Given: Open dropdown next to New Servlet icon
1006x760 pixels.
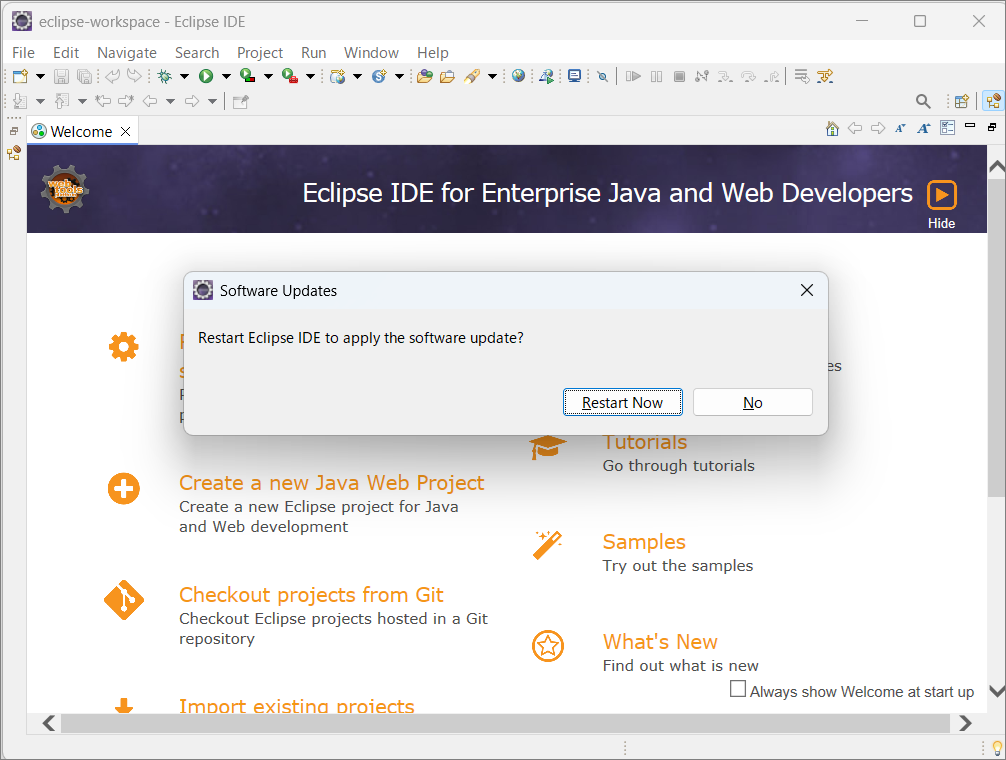Looking at the screenshot, I should click(x=399, y=76).
